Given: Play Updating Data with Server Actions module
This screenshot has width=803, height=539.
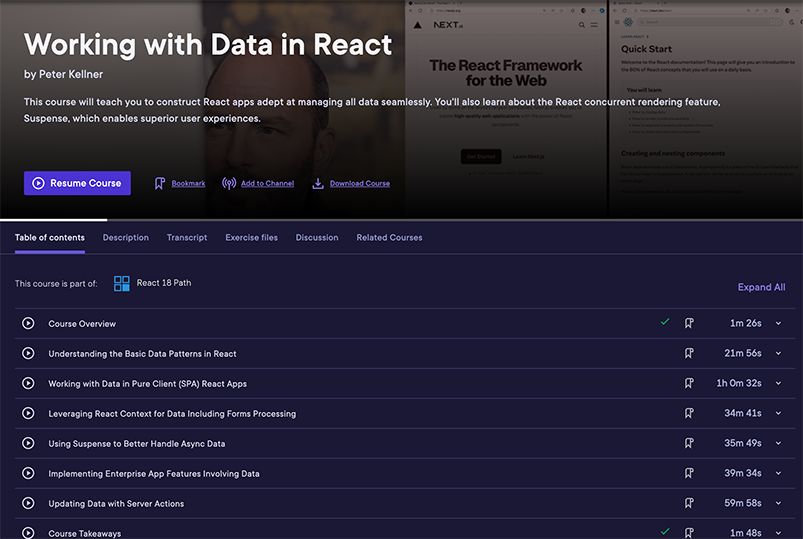Looking at the screenshot, I should point(28,503).
